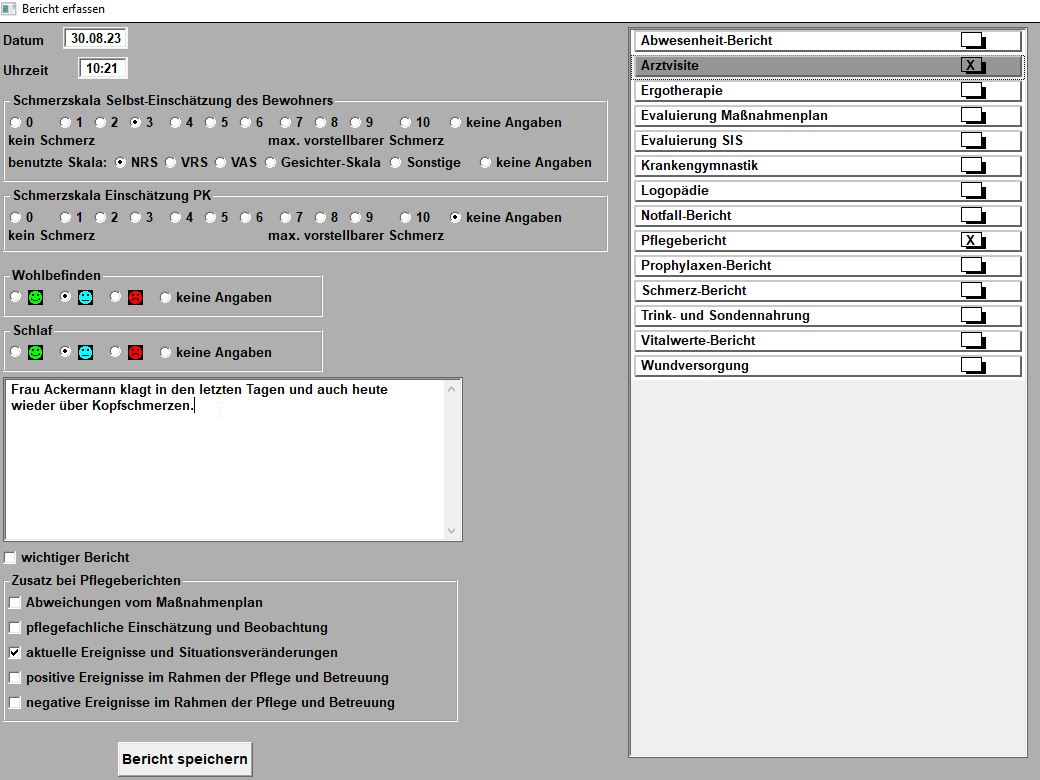
Task: Select the Gesichter-Skala option
Action: coord(270,162)
